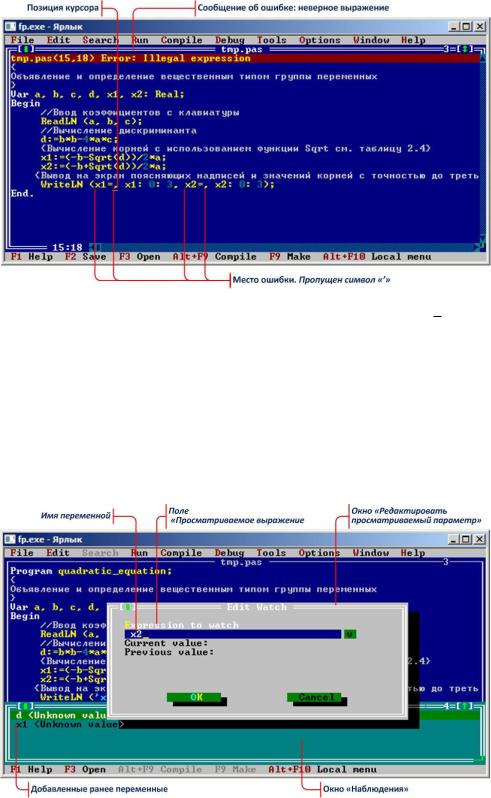Open File menu in top IDE window
491x798 pixels.
(x=22, y=40)
